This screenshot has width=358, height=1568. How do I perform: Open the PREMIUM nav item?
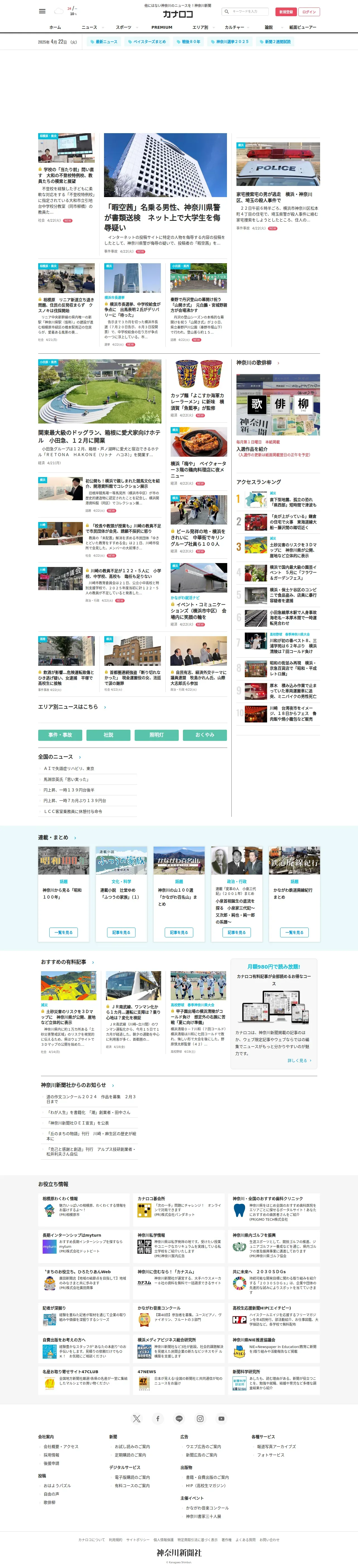click(x=162, y=27)
